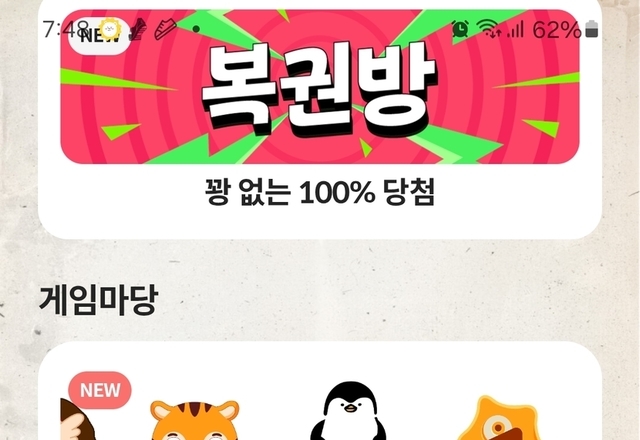Open the brown character game at left edge

click(78, 420)
